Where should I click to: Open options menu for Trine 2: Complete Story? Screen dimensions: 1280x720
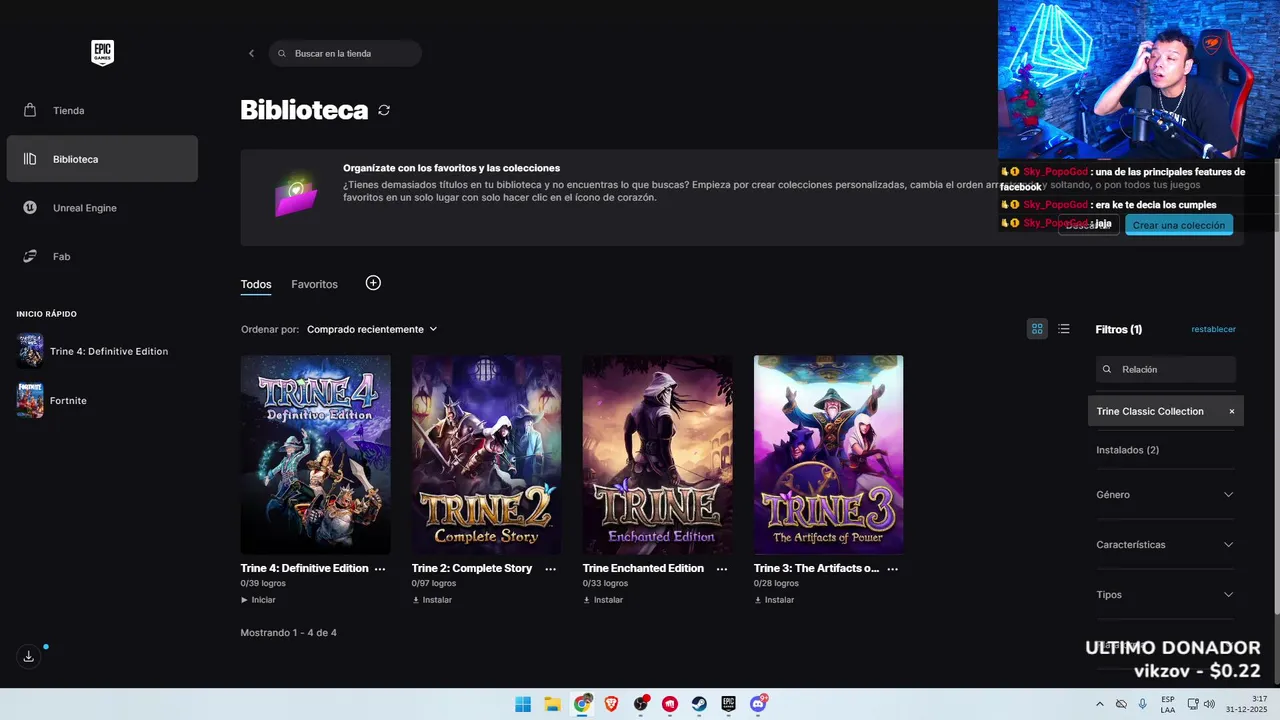(x=551, y=569)
